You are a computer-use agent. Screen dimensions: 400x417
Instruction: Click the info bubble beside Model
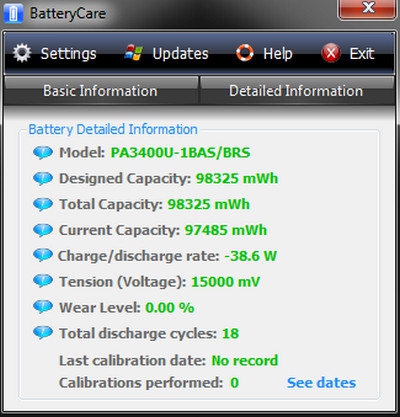click(x=43, y=153)
